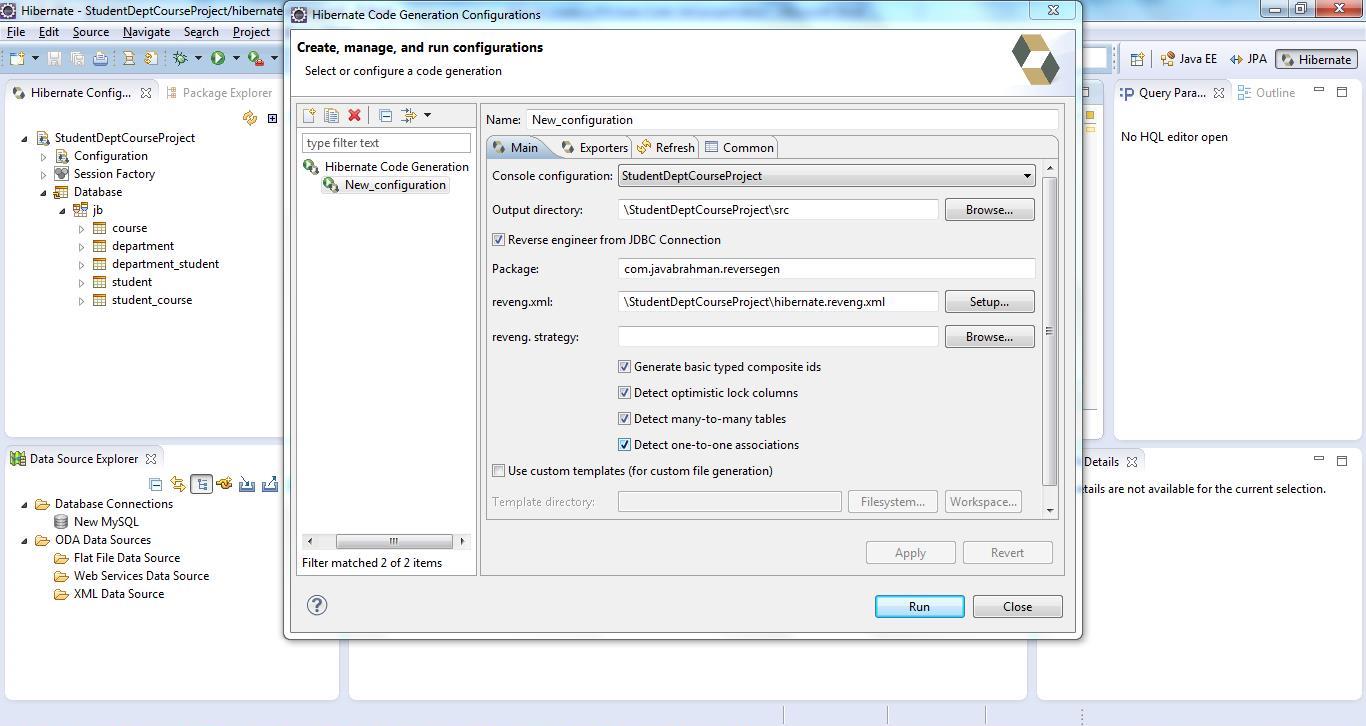1366x726 pixels.
Task: Click the Save All icon in toolbar
Action: pos(76,59)
